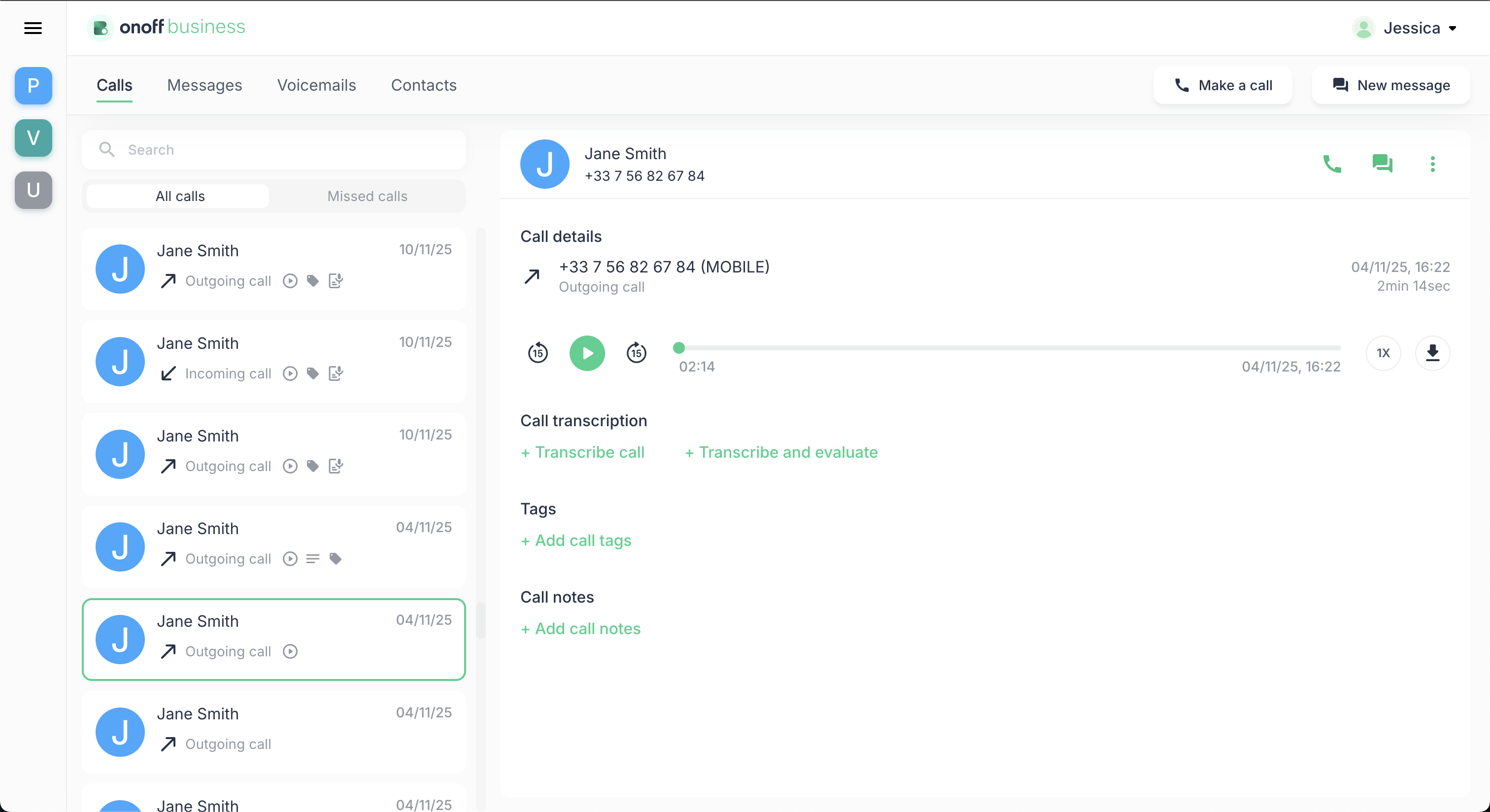Play the call recording

tap(587, 353)
